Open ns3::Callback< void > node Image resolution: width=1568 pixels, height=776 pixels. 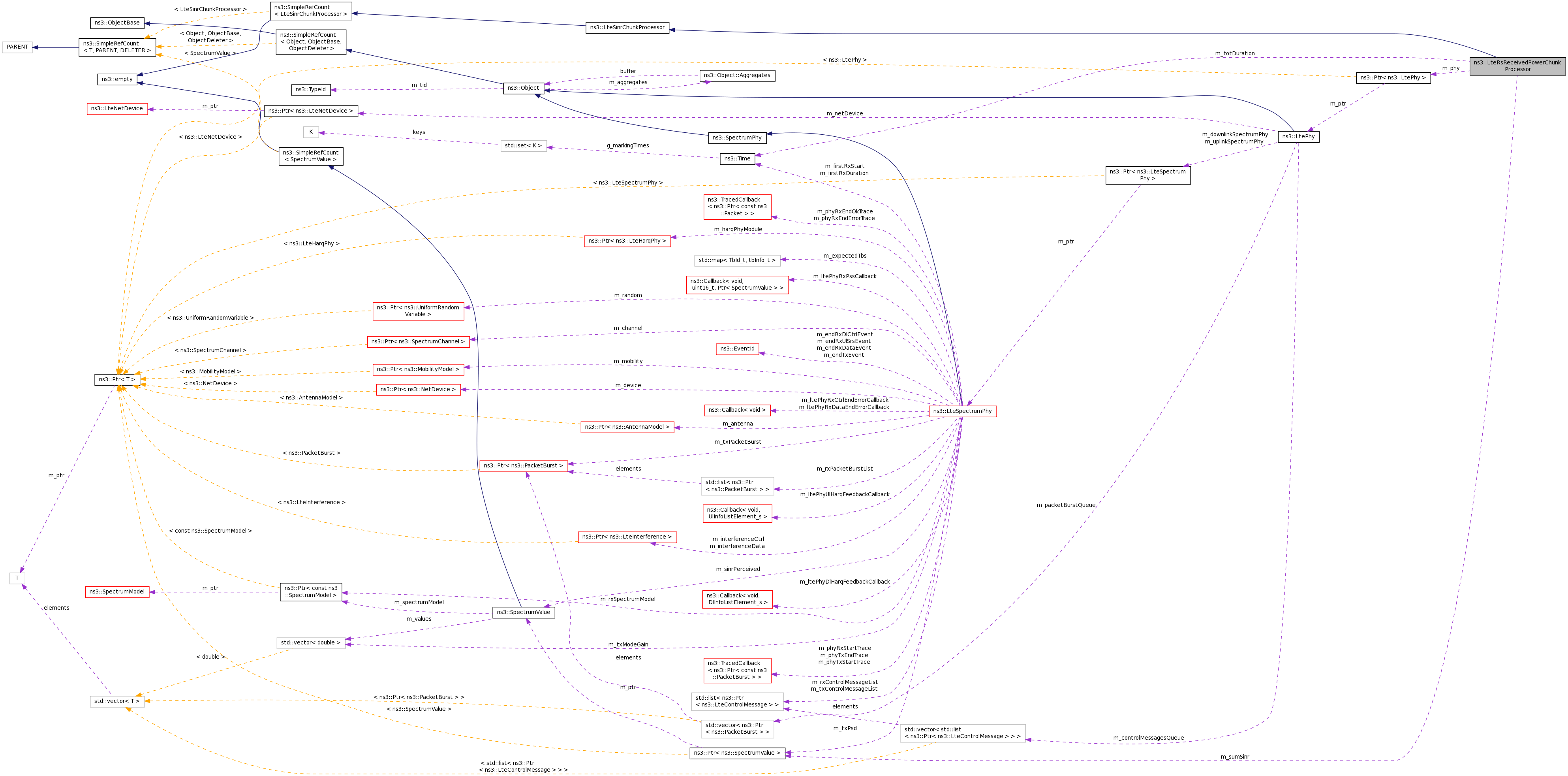737,410
